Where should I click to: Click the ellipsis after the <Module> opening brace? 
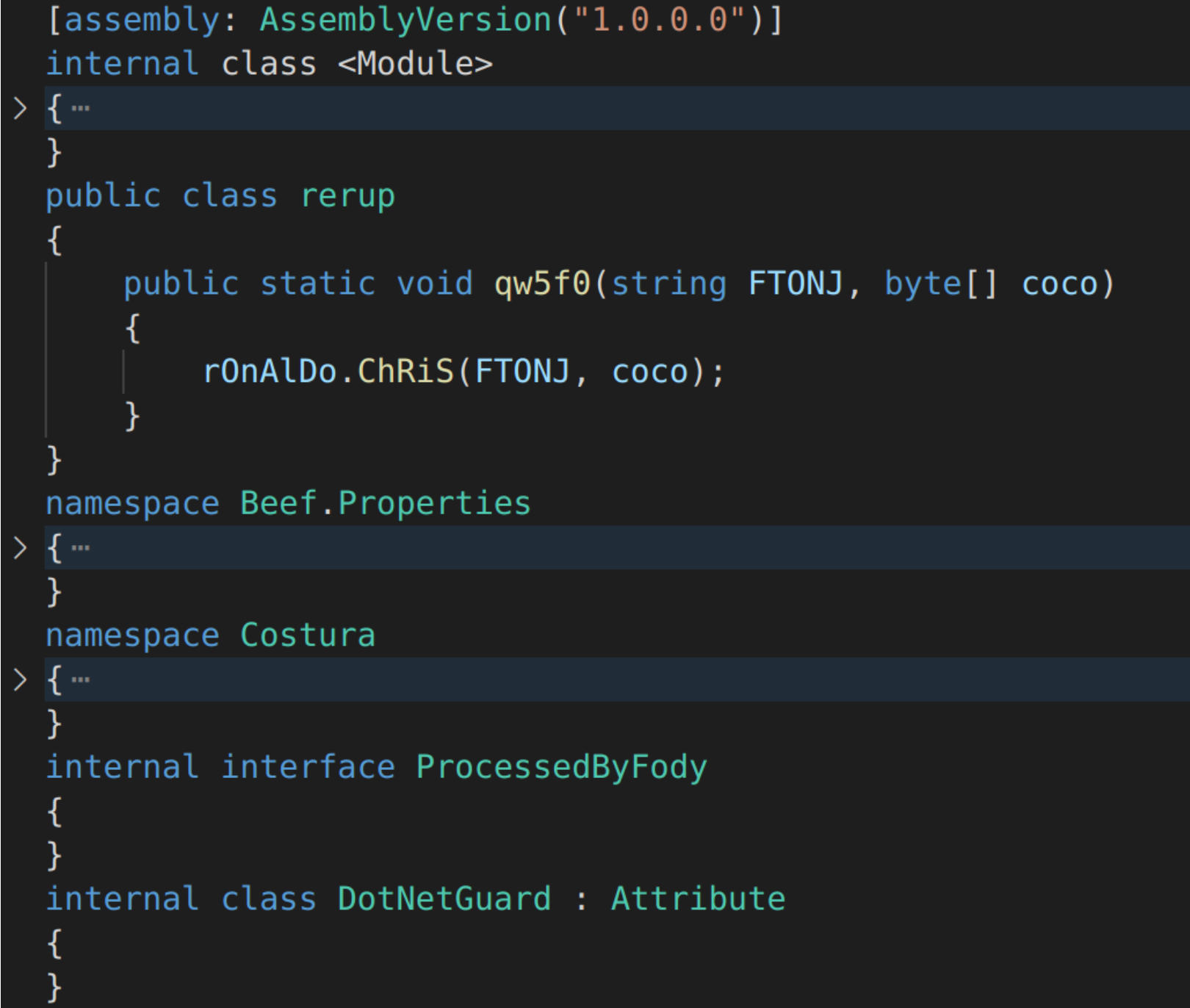click(81, 109)
